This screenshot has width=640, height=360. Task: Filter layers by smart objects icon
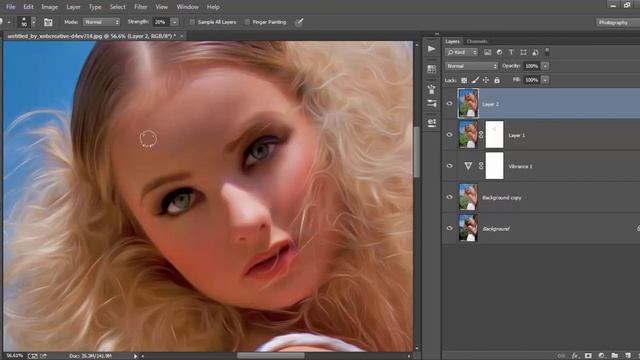point(536,52)
